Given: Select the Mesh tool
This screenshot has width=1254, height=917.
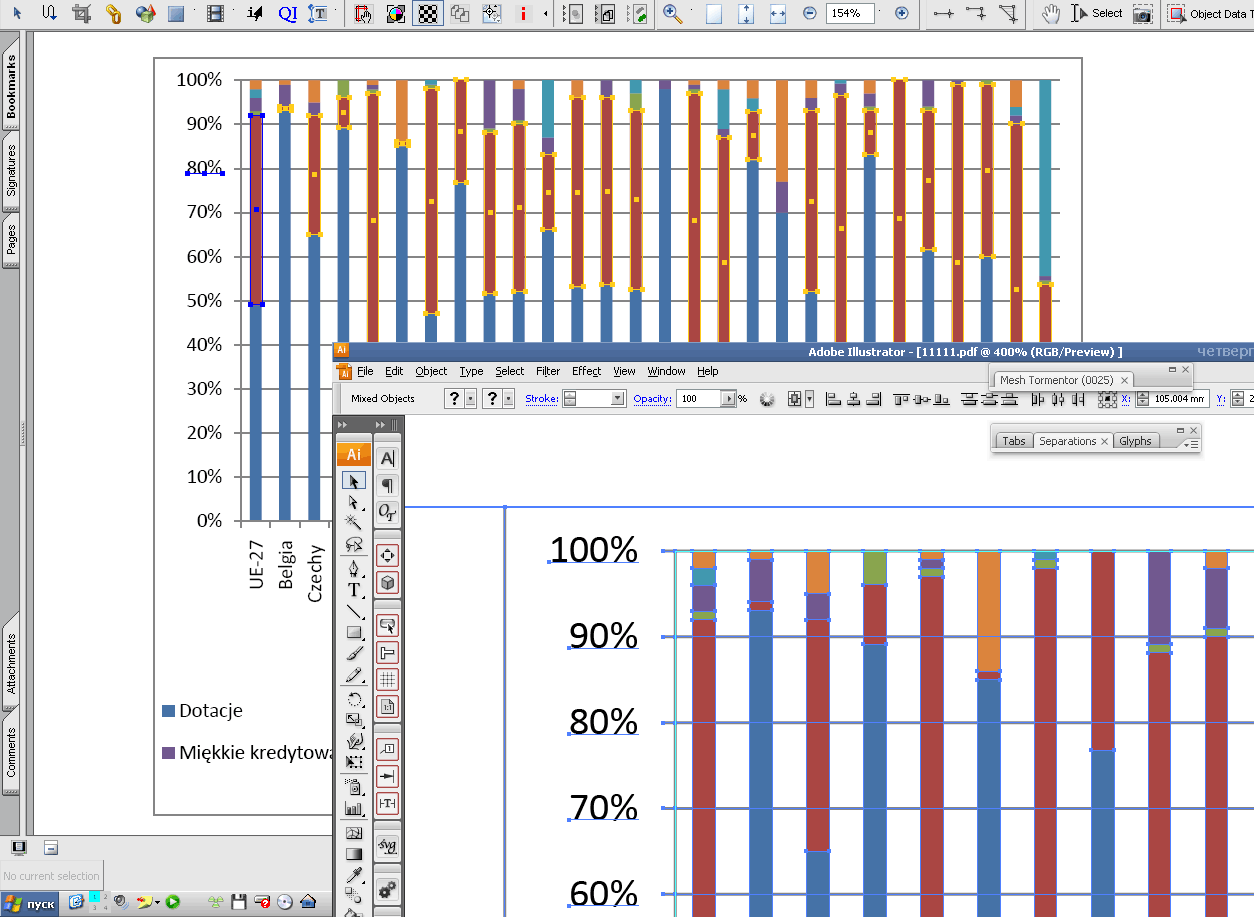Looking at the screenshot, I should (x=353, y=833).
